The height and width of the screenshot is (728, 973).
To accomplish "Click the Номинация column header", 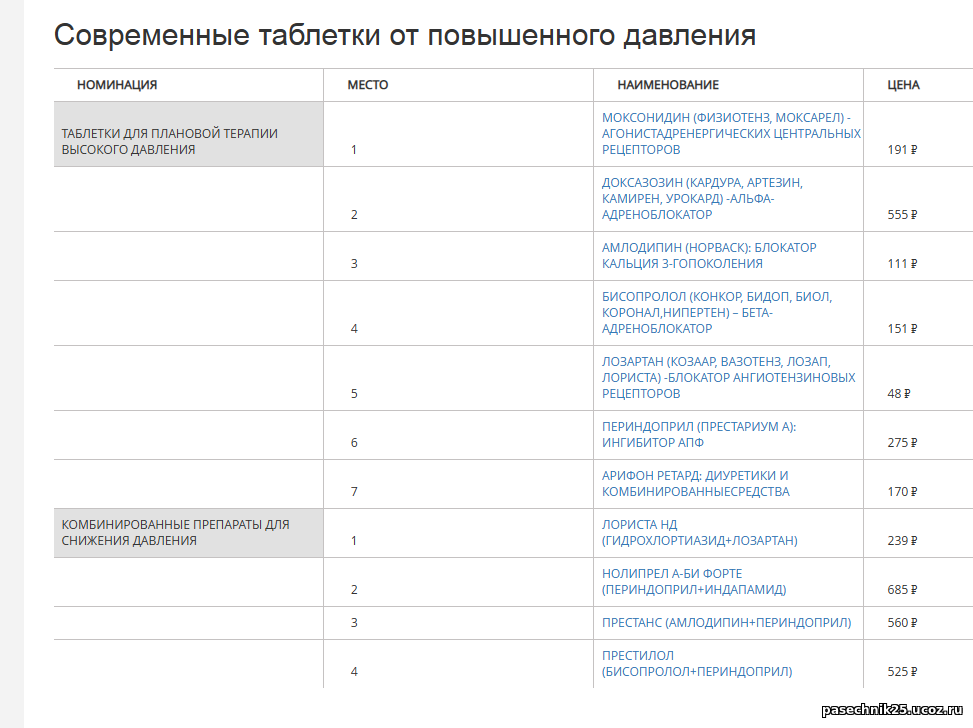I will 117,85.
